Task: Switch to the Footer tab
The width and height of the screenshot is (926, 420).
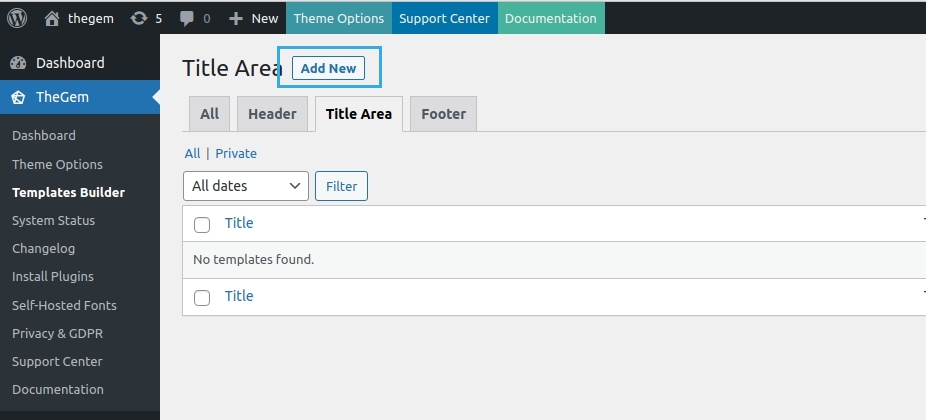Action: click(443, 114)
